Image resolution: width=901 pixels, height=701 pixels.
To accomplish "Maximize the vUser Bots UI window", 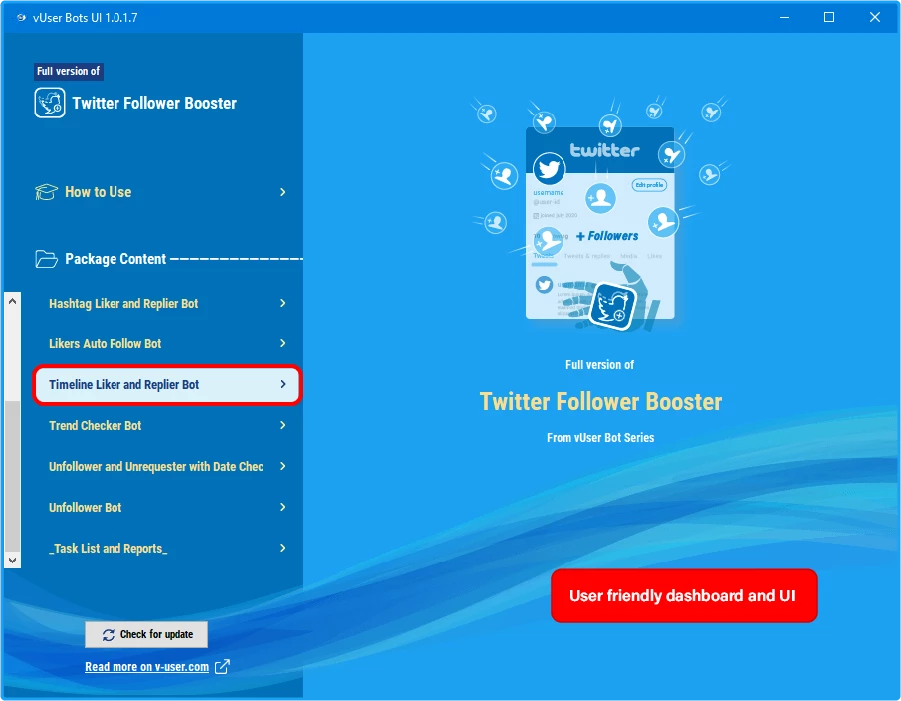I will [829, 17].
